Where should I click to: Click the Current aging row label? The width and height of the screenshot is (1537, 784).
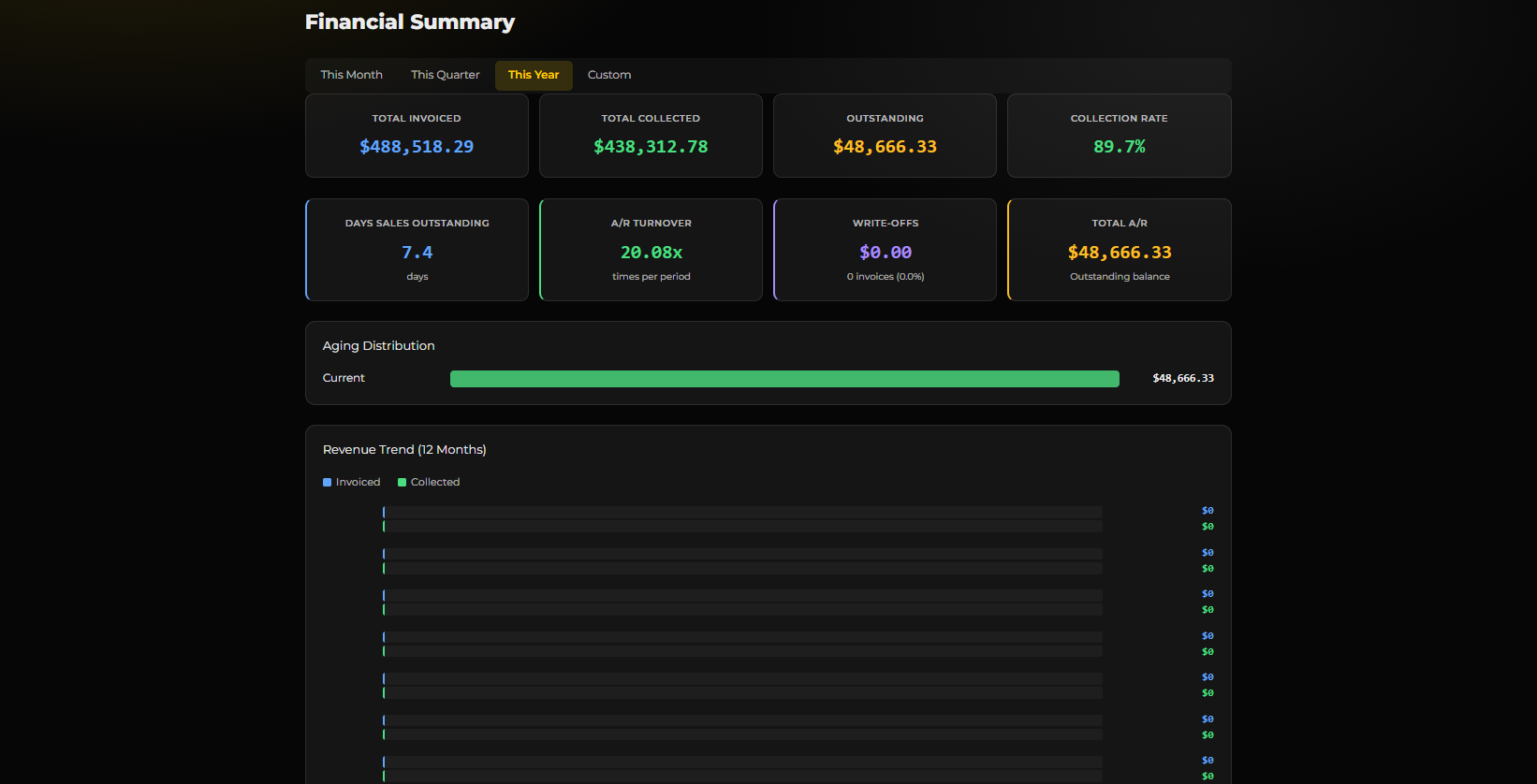point(344,378)
